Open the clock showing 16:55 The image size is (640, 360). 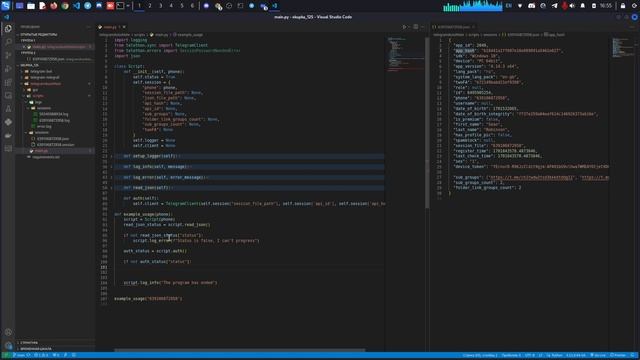pos(606,6)
